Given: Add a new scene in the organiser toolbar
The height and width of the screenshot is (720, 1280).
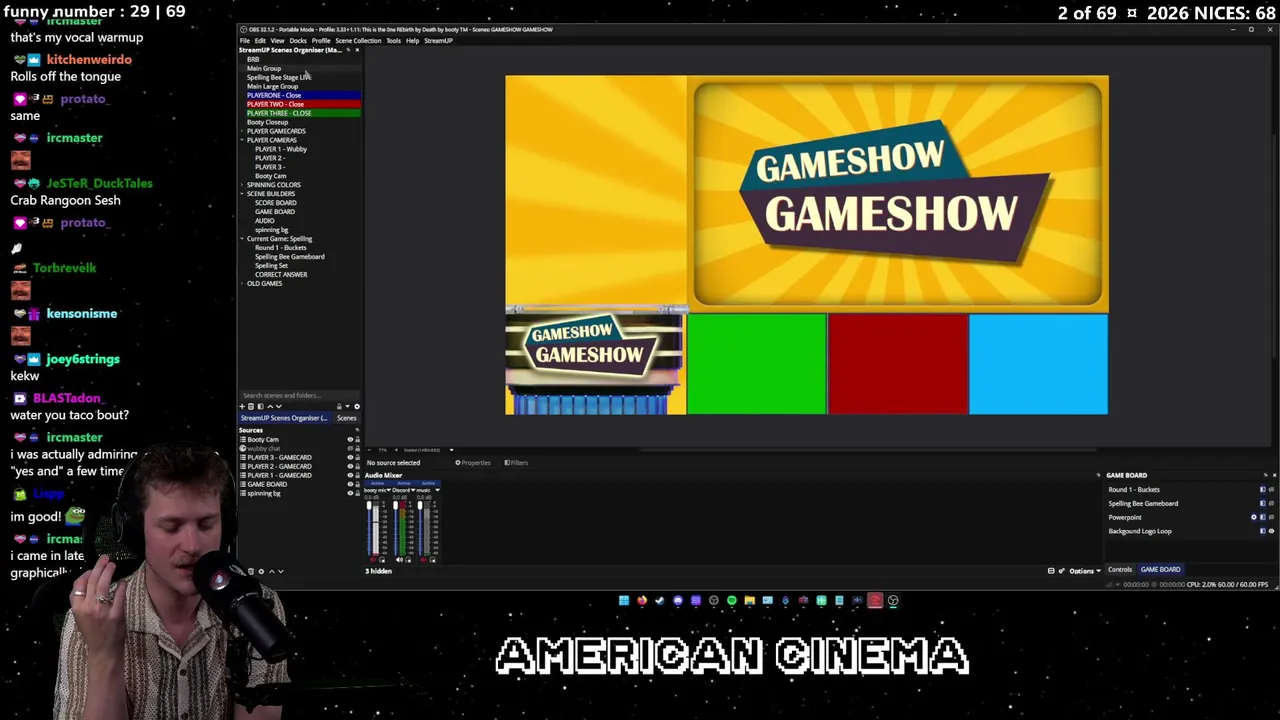Looking at the screenshot, I should [x=242, y=407].
